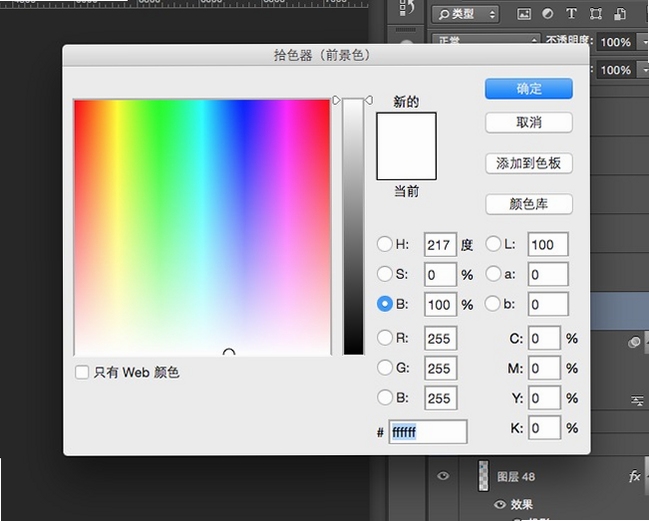Select the S saturation radio button
This screenshot has height=521, width=649.
385,274
